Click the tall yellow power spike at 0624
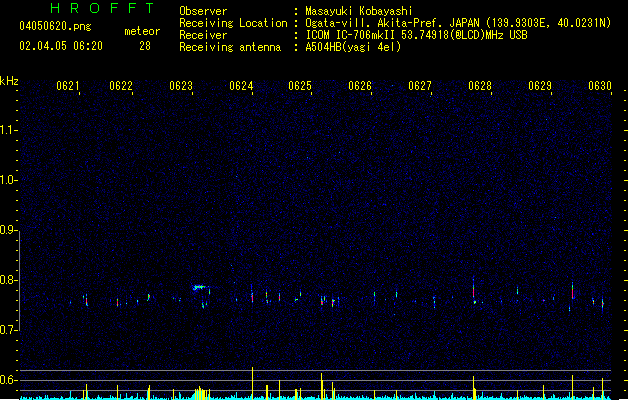Image resolution: width=629 pixels, height=400 pixels. 252,383
